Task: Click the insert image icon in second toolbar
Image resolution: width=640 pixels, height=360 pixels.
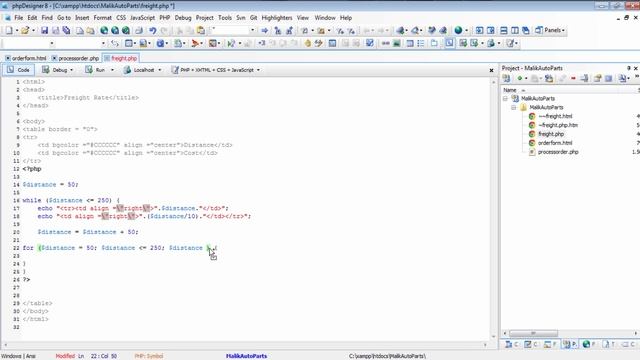Action: point(396,43)
